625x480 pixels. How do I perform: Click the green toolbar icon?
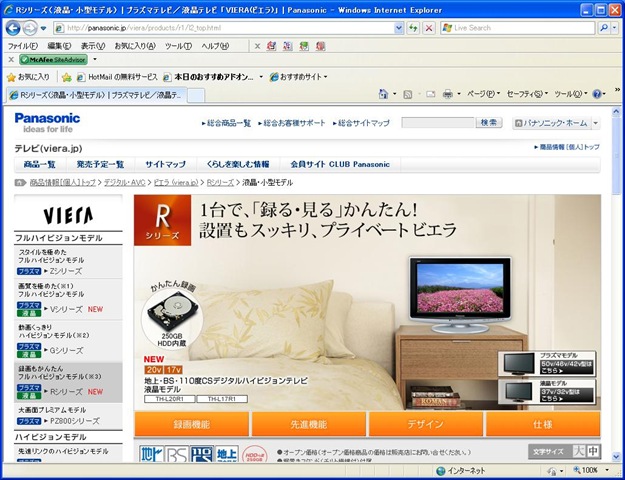[304, 46]
